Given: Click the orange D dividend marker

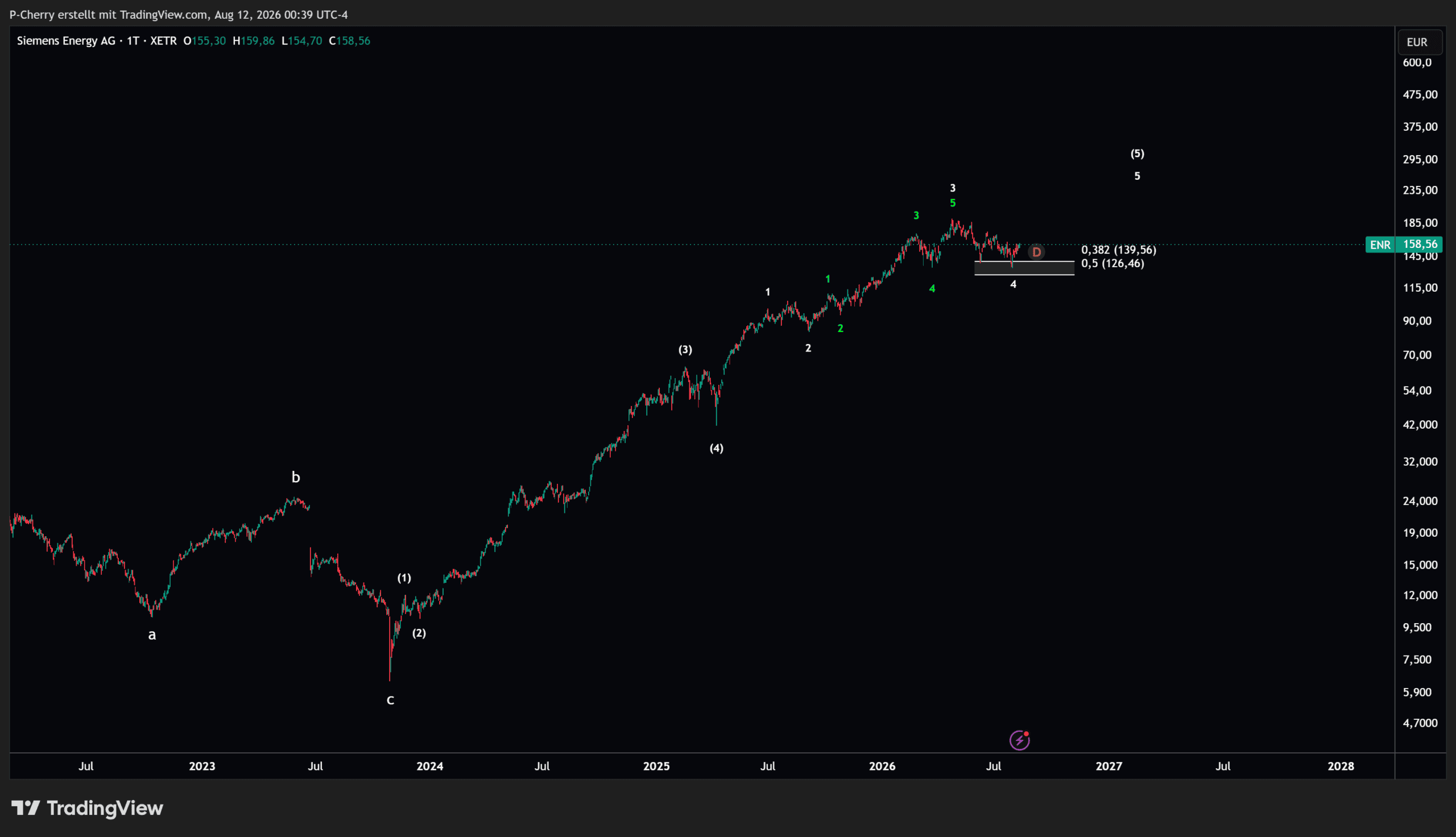Looking at the screenshot, I should point(1036,252).
